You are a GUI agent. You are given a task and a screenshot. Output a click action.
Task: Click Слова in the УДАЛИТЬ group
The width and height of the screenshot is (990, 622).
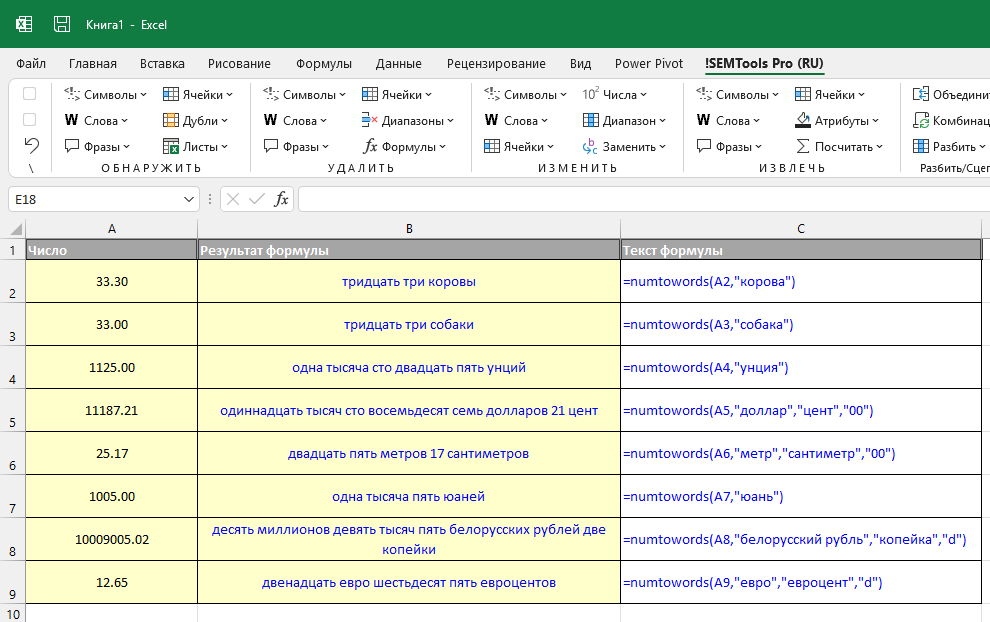click(x=295, y=121)
